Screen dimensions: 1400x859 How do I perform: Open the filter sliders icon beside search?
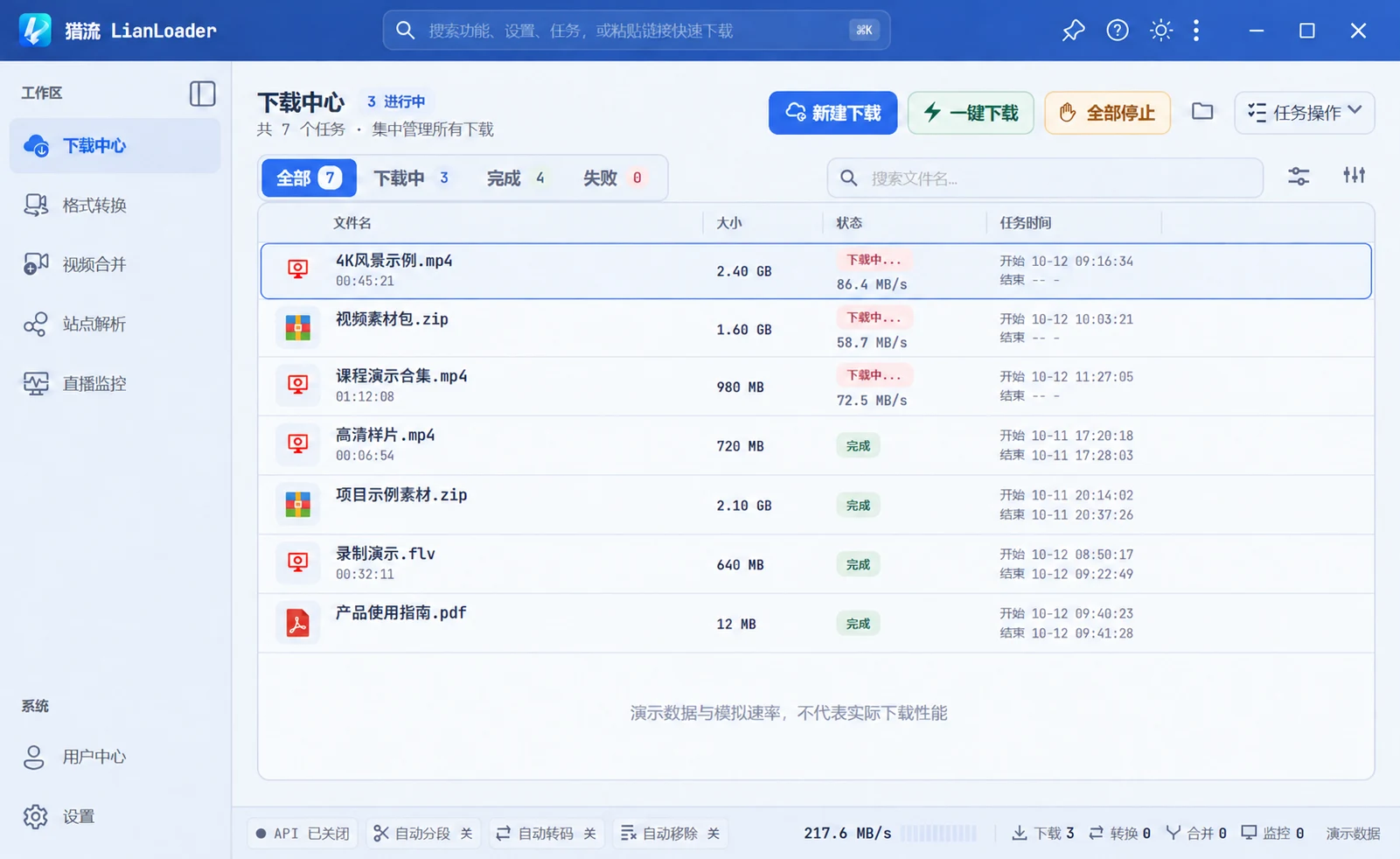click(x=1299, y=177)
